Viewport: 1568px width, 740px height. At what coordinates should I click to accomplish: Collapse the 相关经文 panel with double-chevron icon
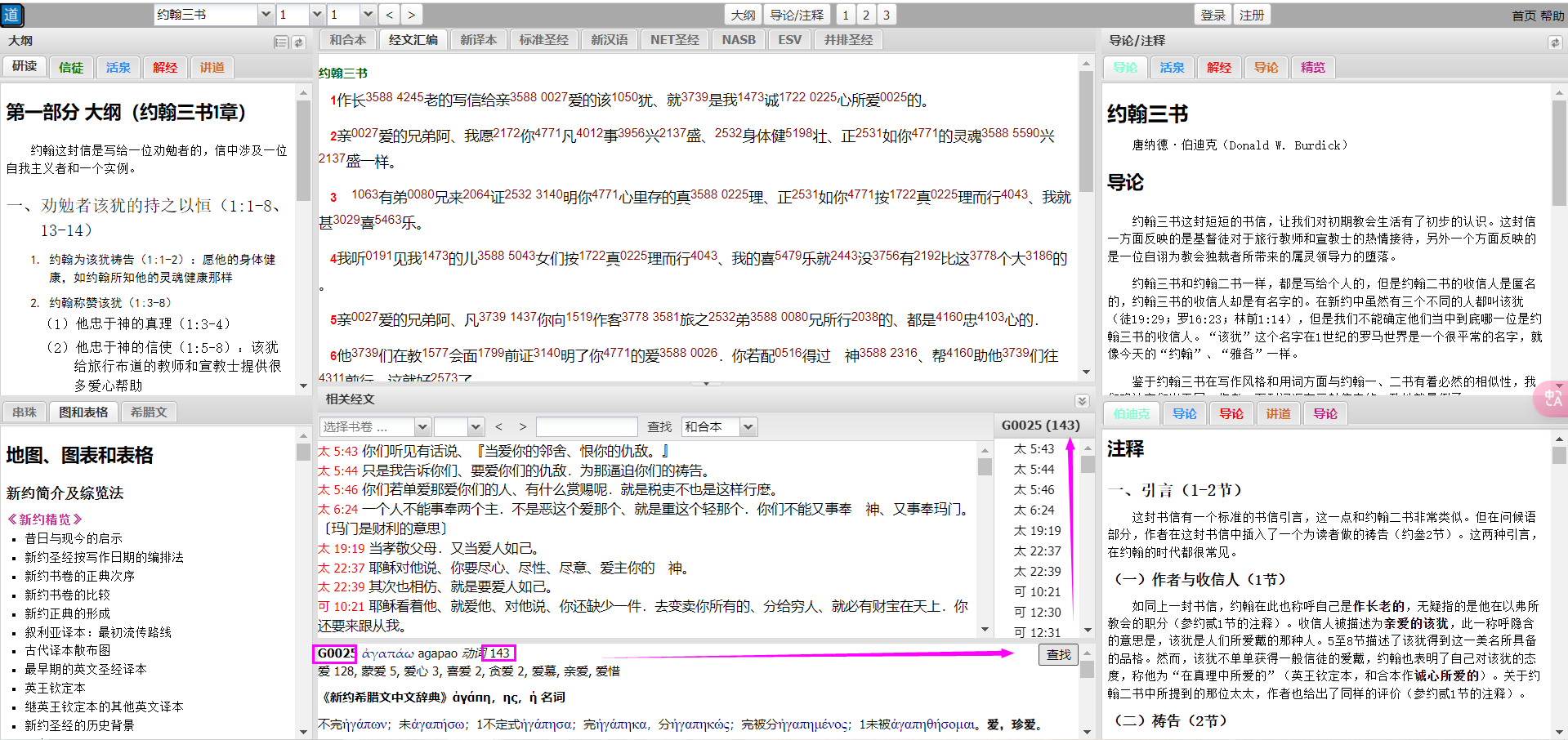pyautogui.click(x=1082, y=400)
